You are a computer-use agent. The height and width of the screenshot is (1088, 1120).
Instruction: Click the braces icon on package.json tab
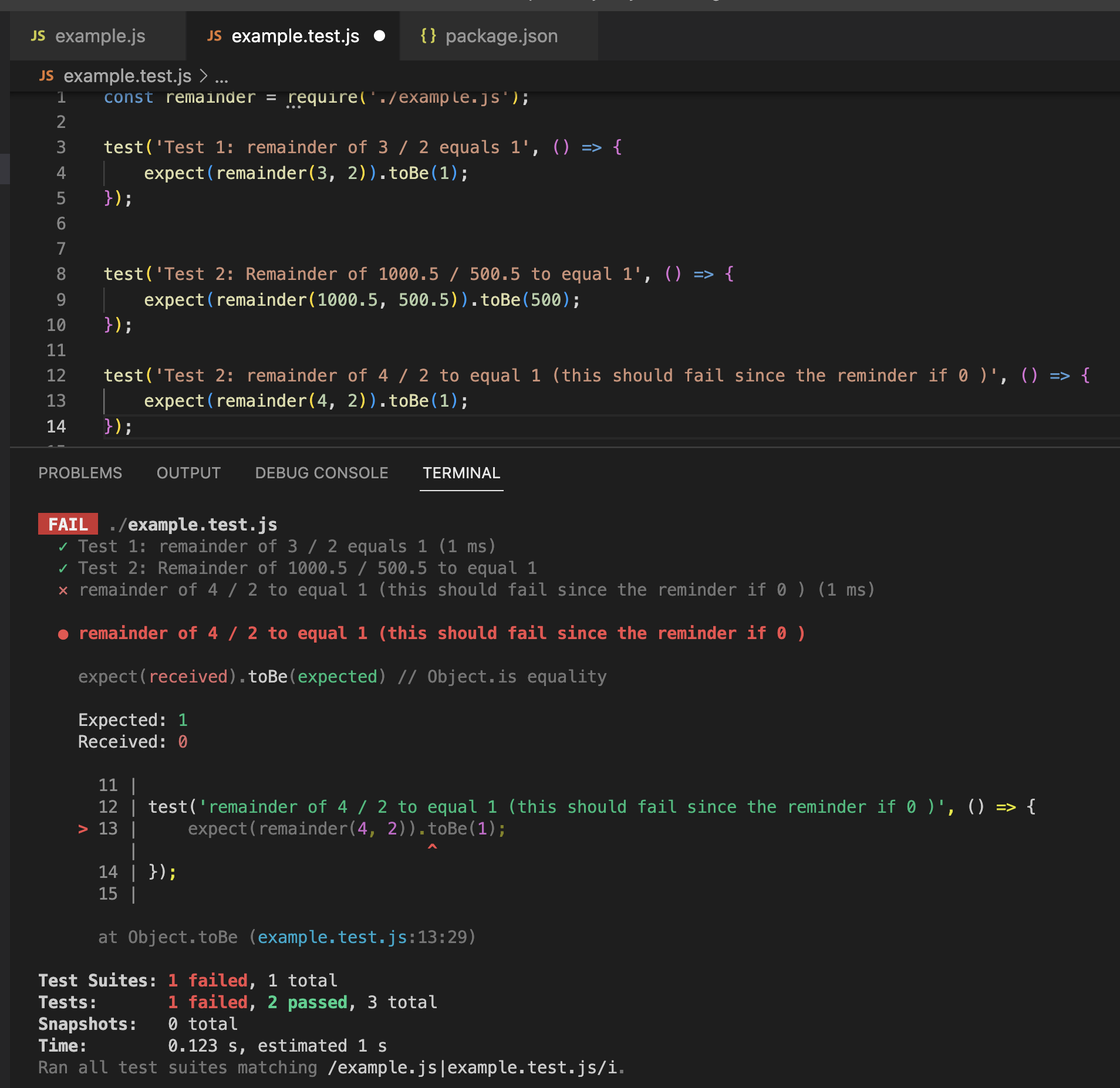429,36
